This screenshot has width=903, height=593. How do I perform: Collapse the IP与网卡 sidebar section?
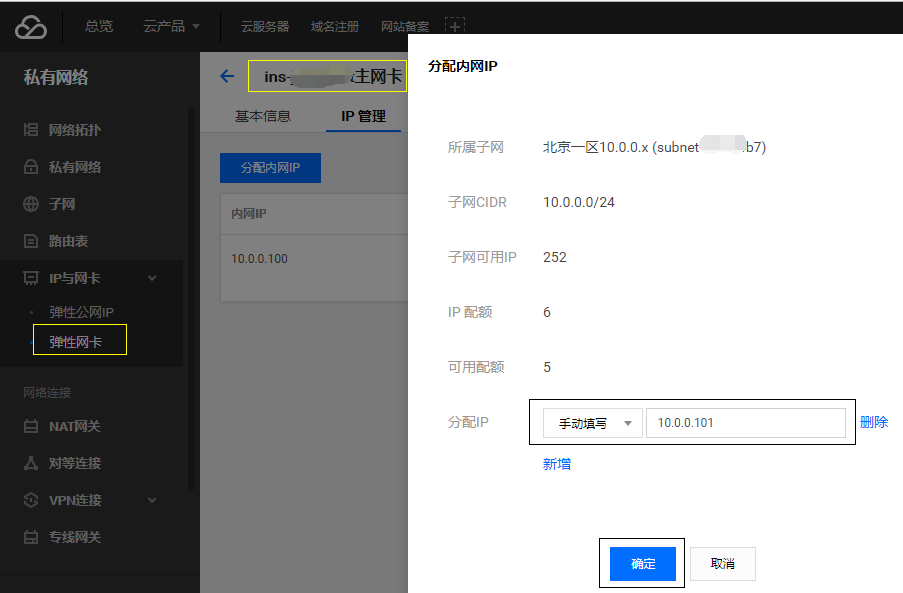click(152, 278)
